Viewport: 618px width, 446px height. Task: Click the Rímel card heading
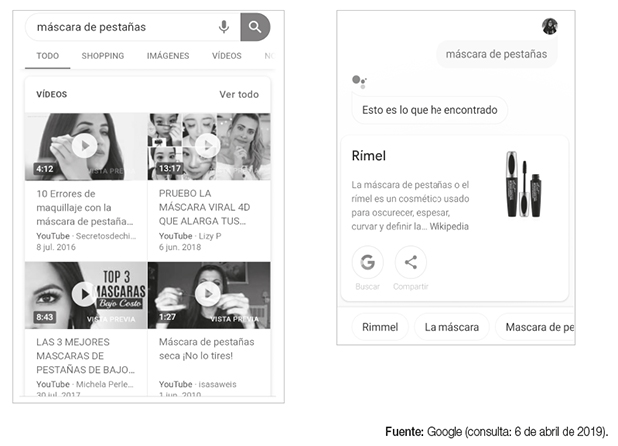point(369,156)
